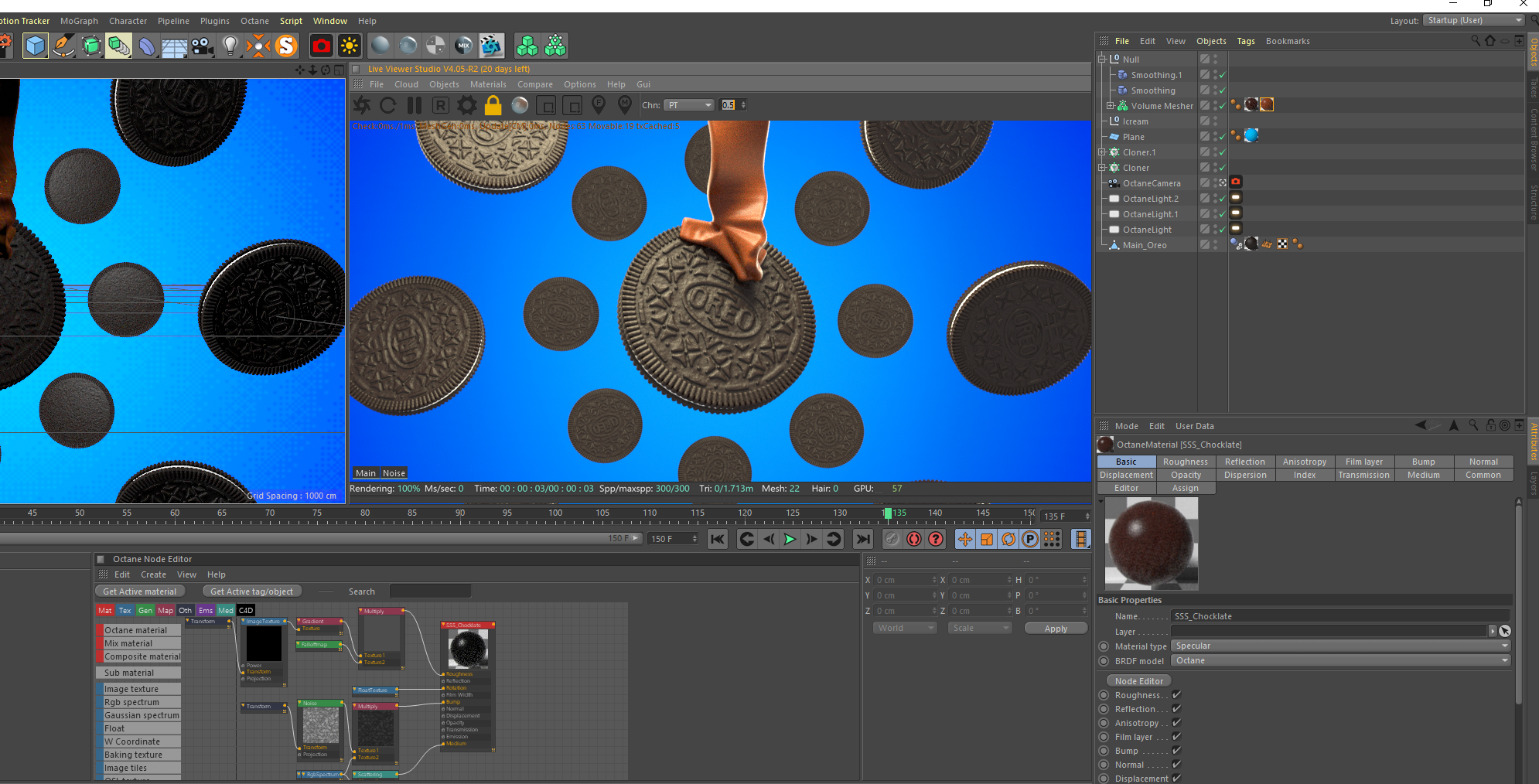Click the Light bulb object icon
This screenshot has height=784, width=1539.
(230, 46)
